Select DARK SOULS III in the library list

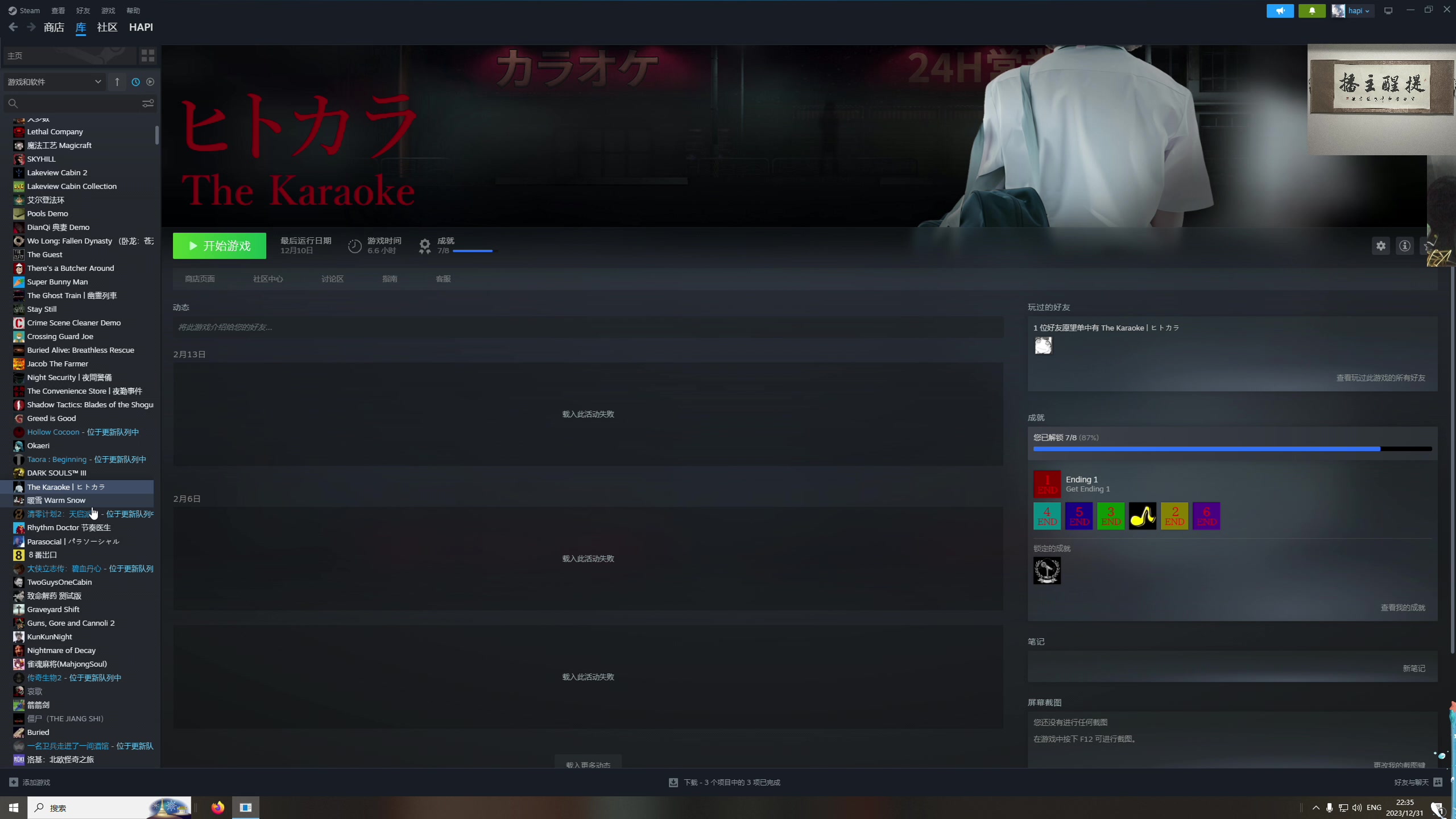point(57,473)
